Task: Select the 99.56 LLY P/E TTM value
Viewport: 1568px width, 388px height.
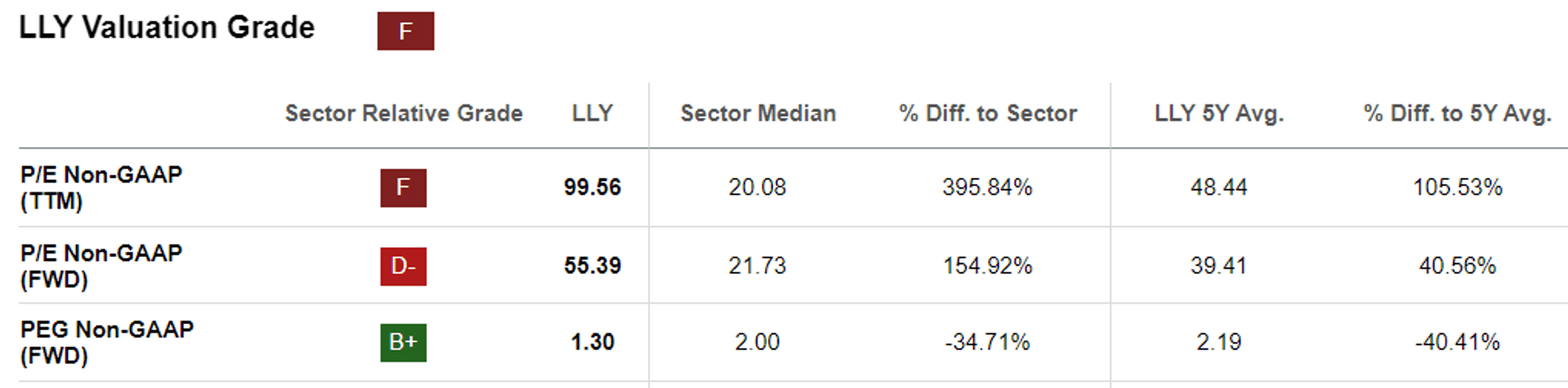Action: point(592,187)
